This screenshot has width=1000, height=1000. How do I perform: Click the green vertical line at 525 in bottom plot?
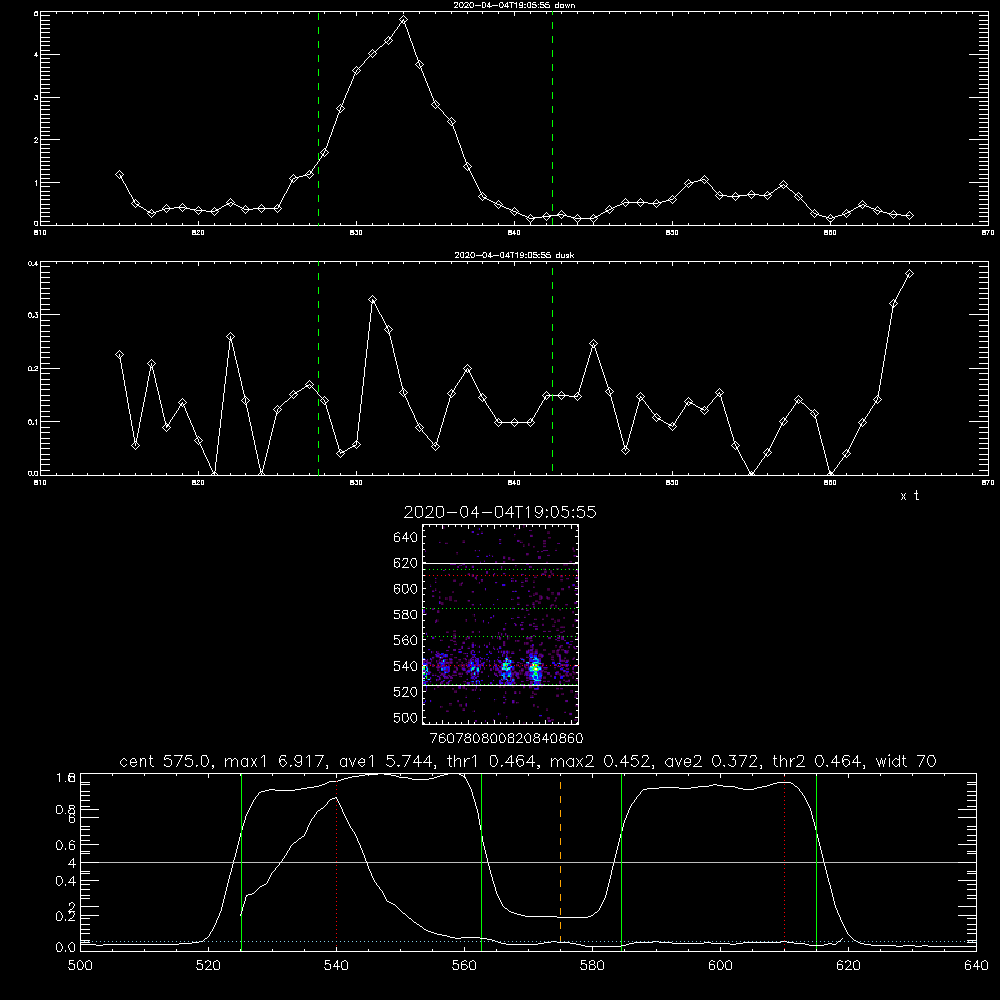tap(241, 861)
